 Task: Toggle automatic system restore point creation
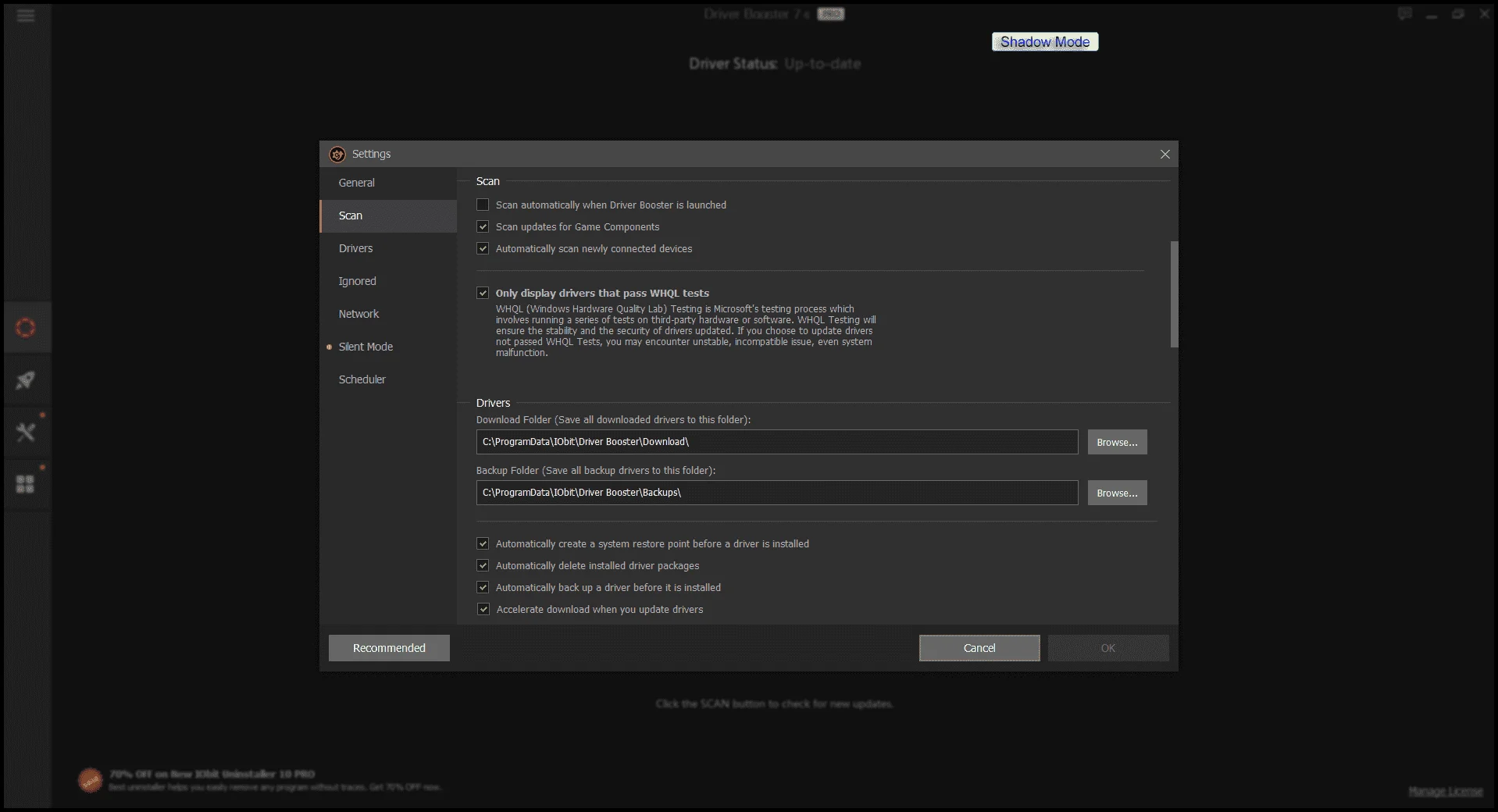[483, 543]
